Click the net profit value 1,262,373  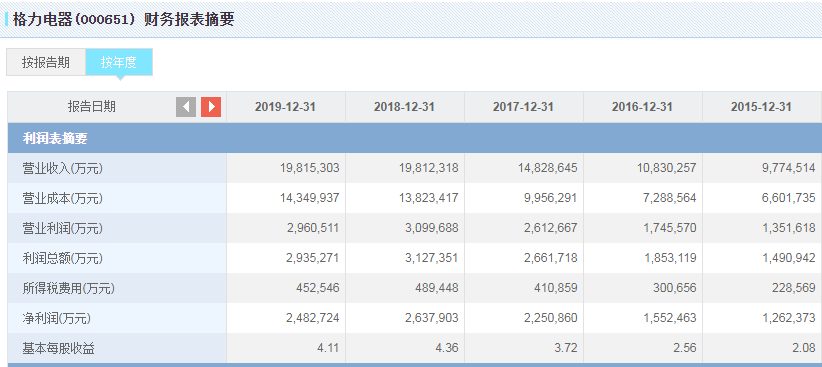(x=788, y=318)
